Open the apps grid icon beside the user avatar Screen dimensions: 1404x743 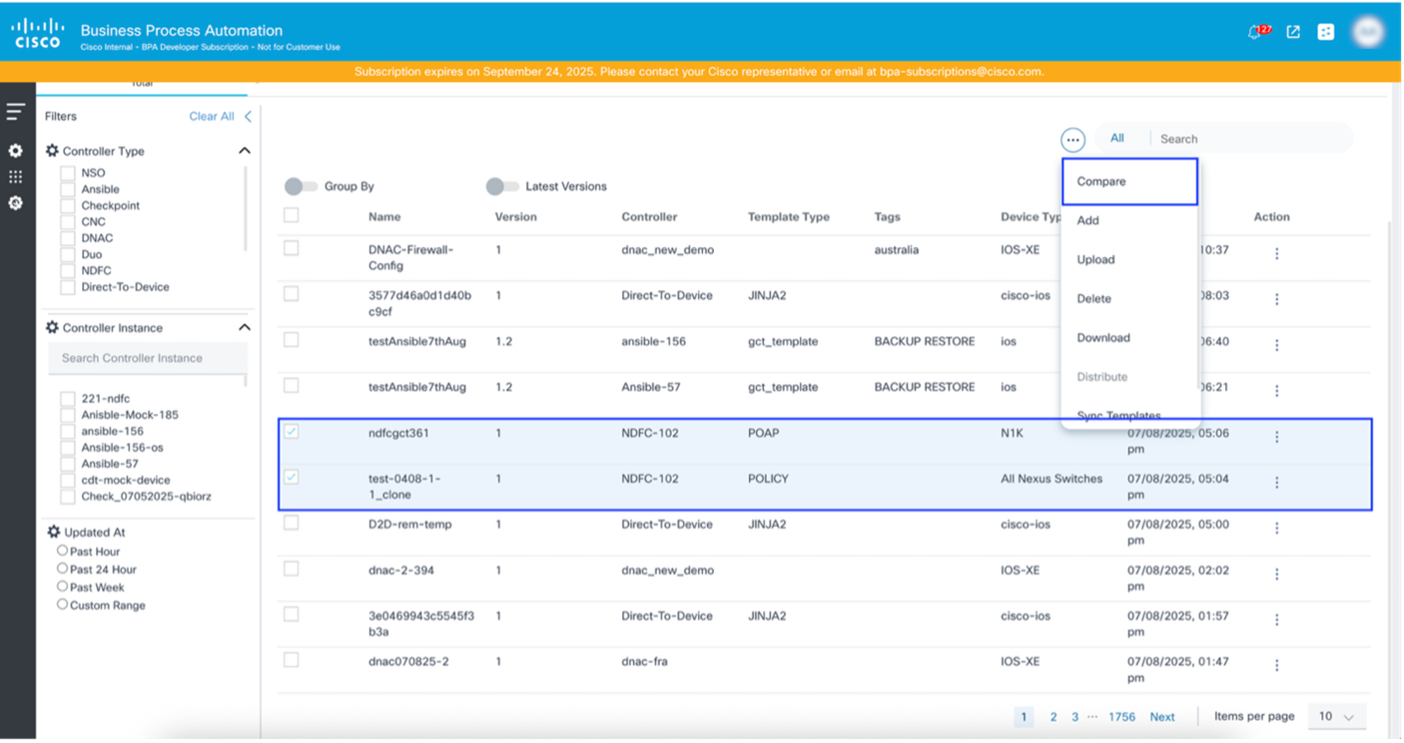[1326, 32]
